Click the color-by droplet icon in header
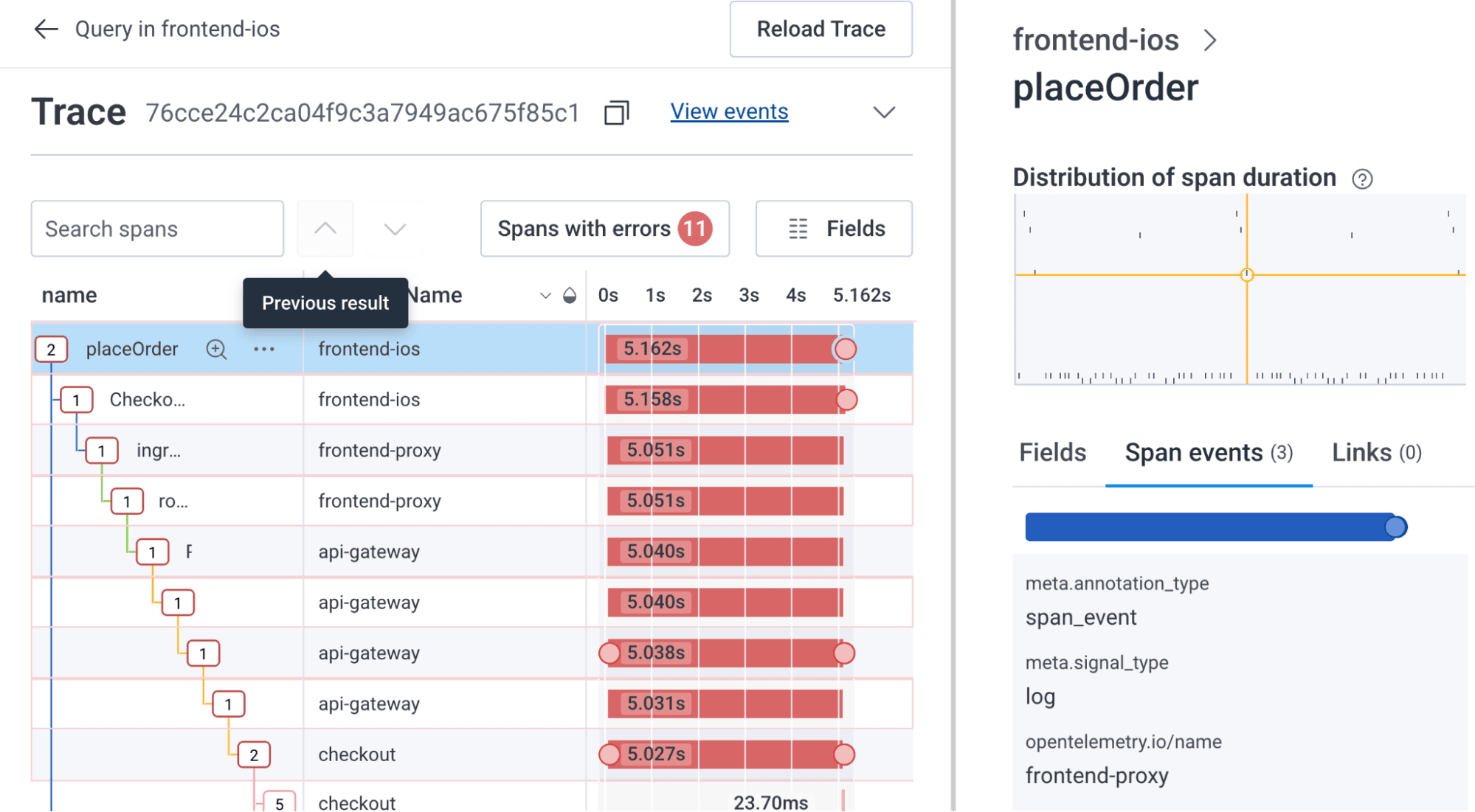This screenshot has width=1475, height=812. coord(570,296)
